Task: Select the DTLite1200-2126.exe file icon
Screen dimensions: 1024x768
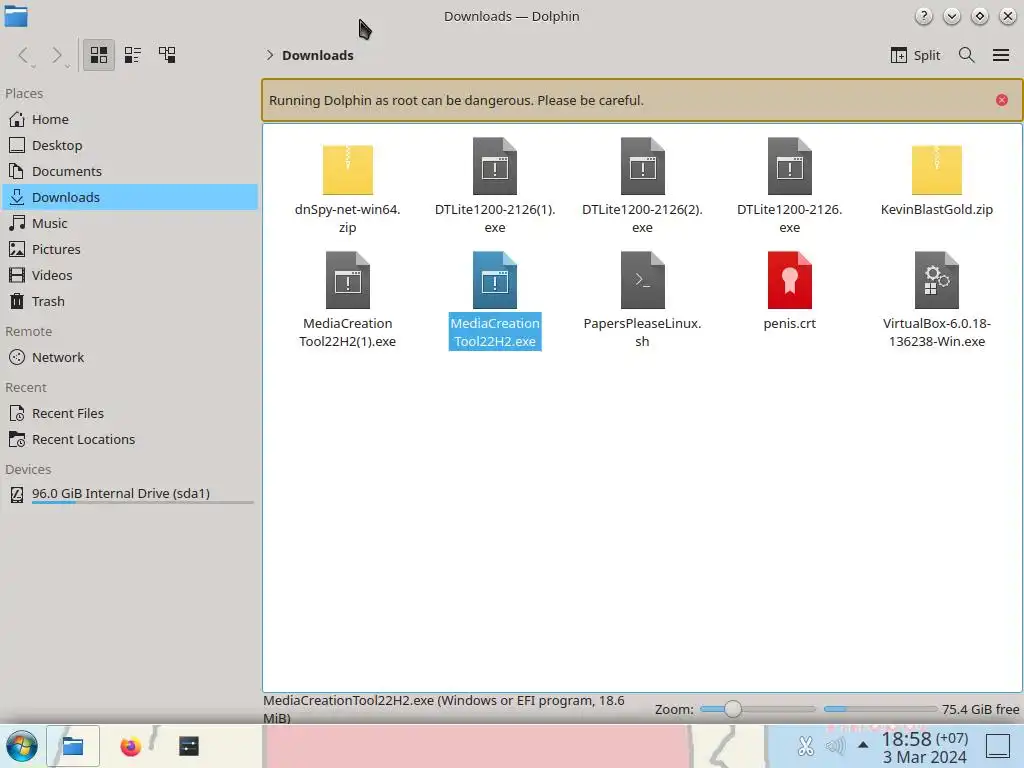Action: (790, 167)
